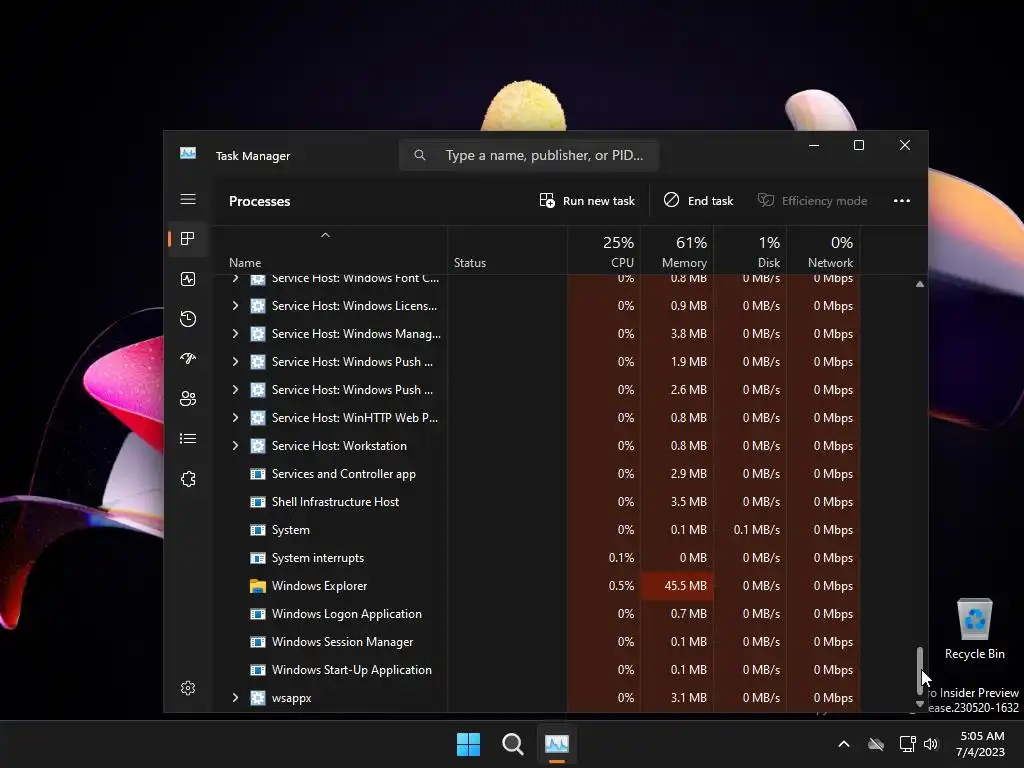Screen dimensions: 1024x768
Task: Click the network icon in system tray
Action: tap(907, 744)
